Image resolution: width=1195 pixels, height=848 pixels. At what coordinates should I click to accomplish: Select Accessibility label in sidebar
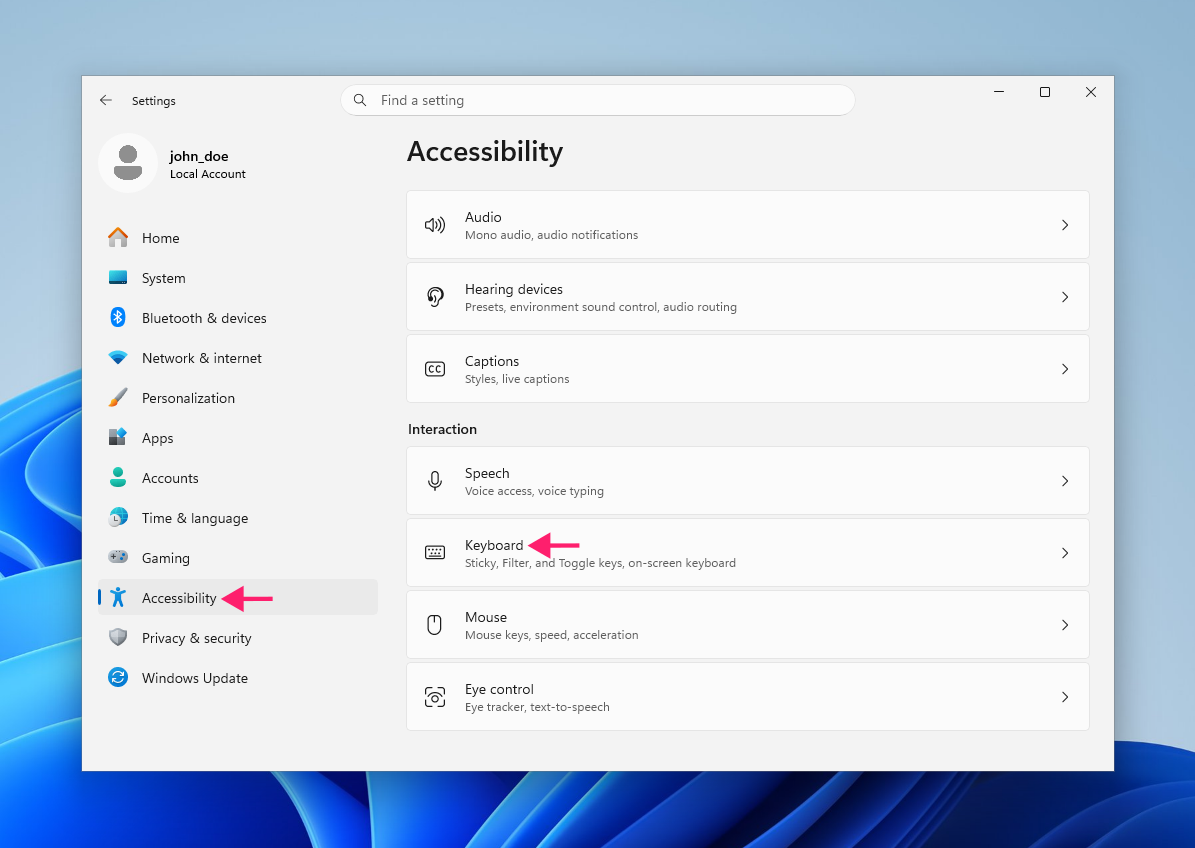179,598
